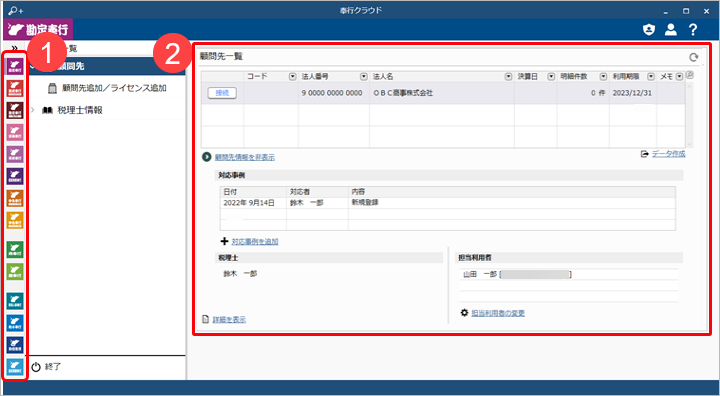Select the 税理士情報 menu item
The image size is (720, 396).
click(80, 110)
